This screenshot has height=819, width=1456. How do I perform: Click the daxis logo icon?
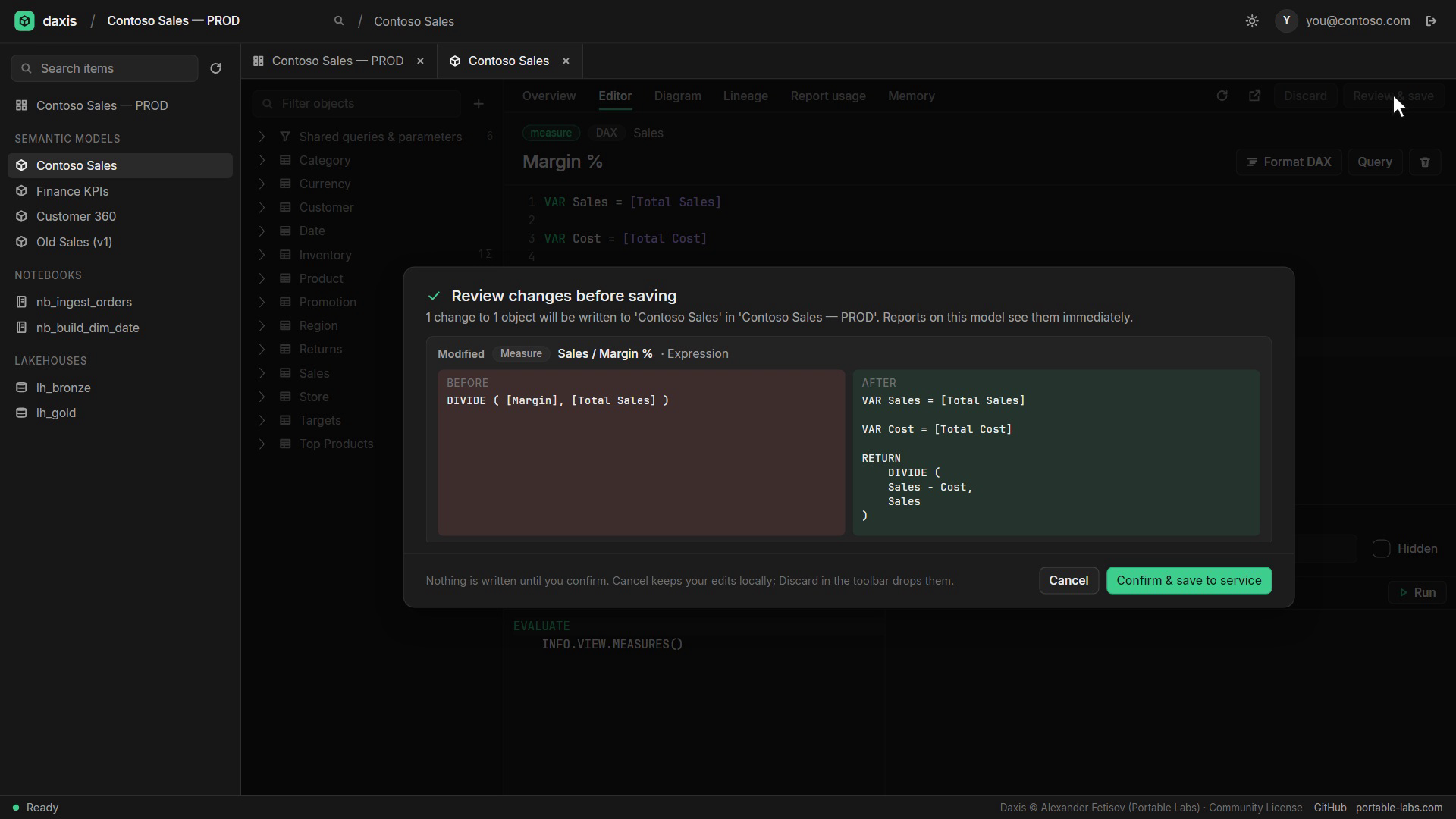24,21
